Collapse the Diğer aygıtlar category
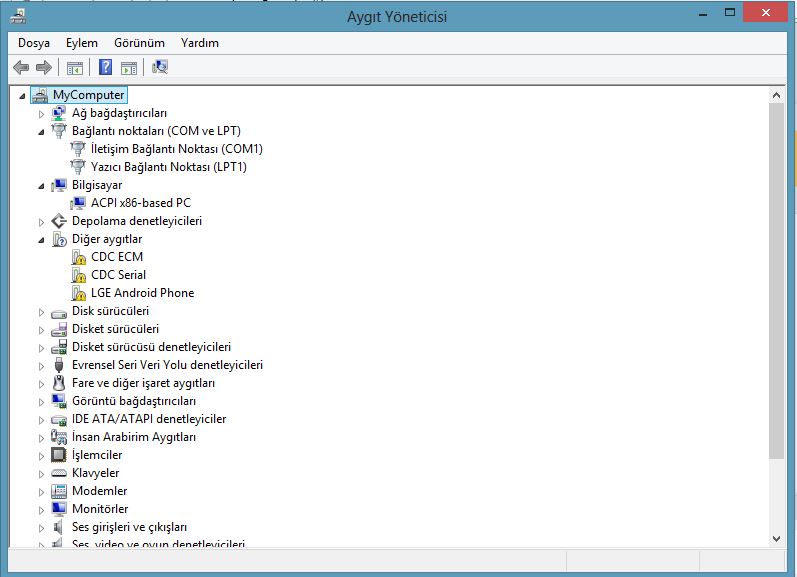 pyautogui.click(x=41, y=240)
